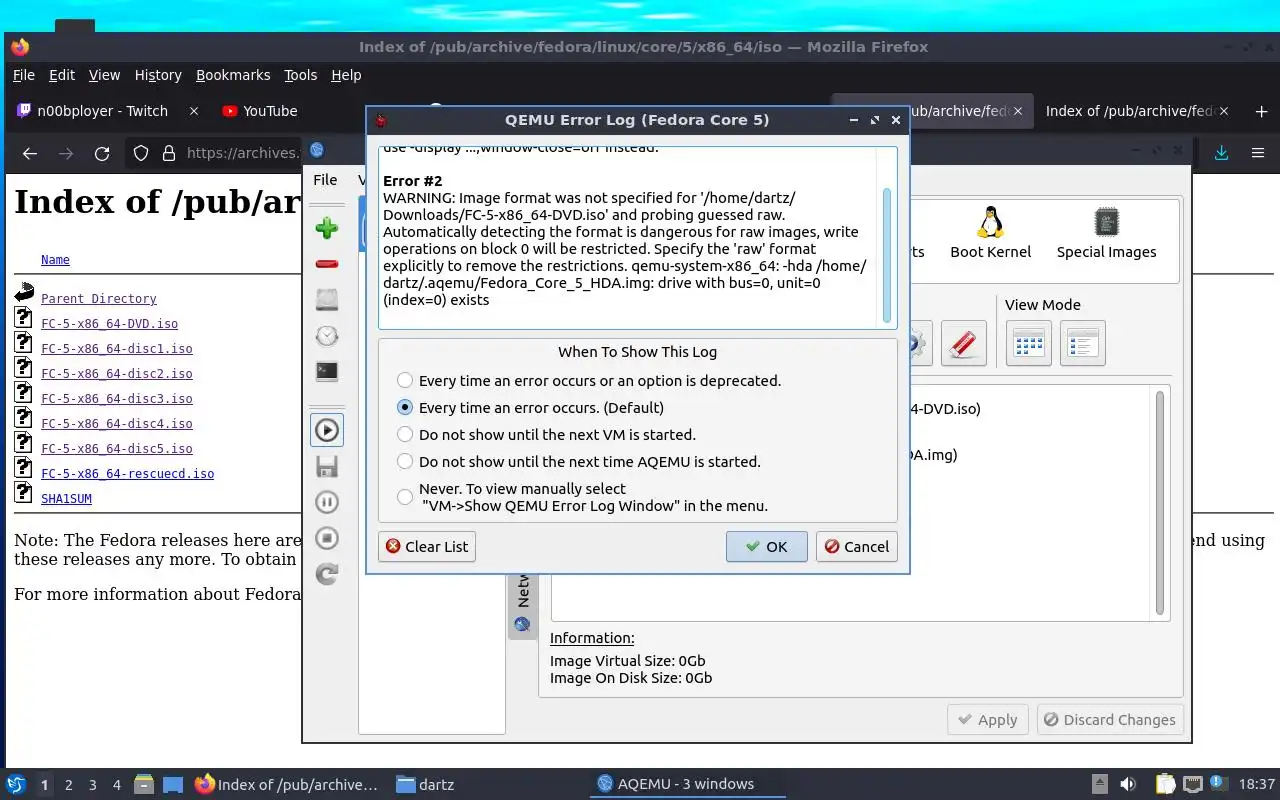Open the AQEMU File menu

coord(325,180)
